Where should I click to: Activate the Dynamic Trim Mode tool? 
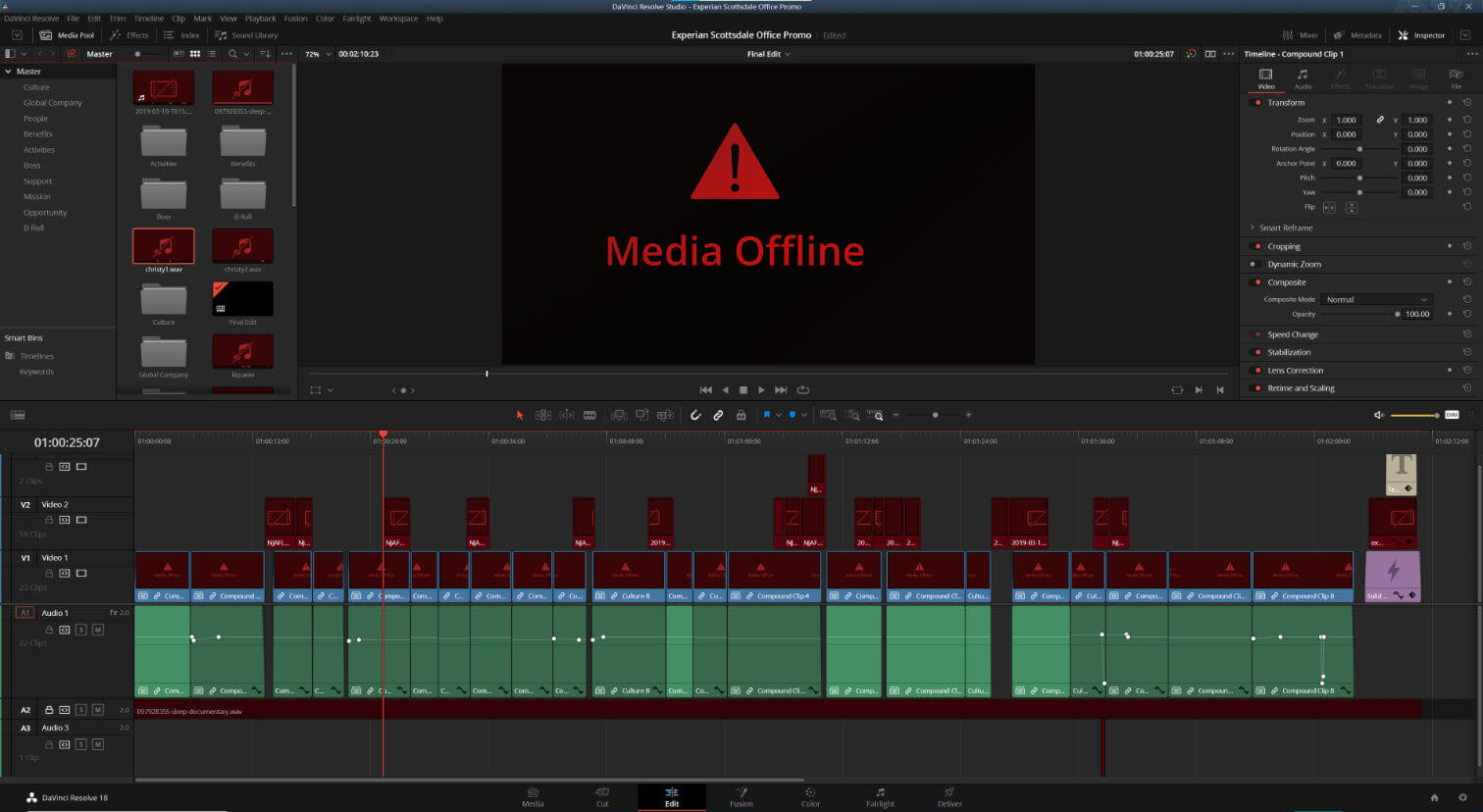pyautogui.click(x=566, y=415)
